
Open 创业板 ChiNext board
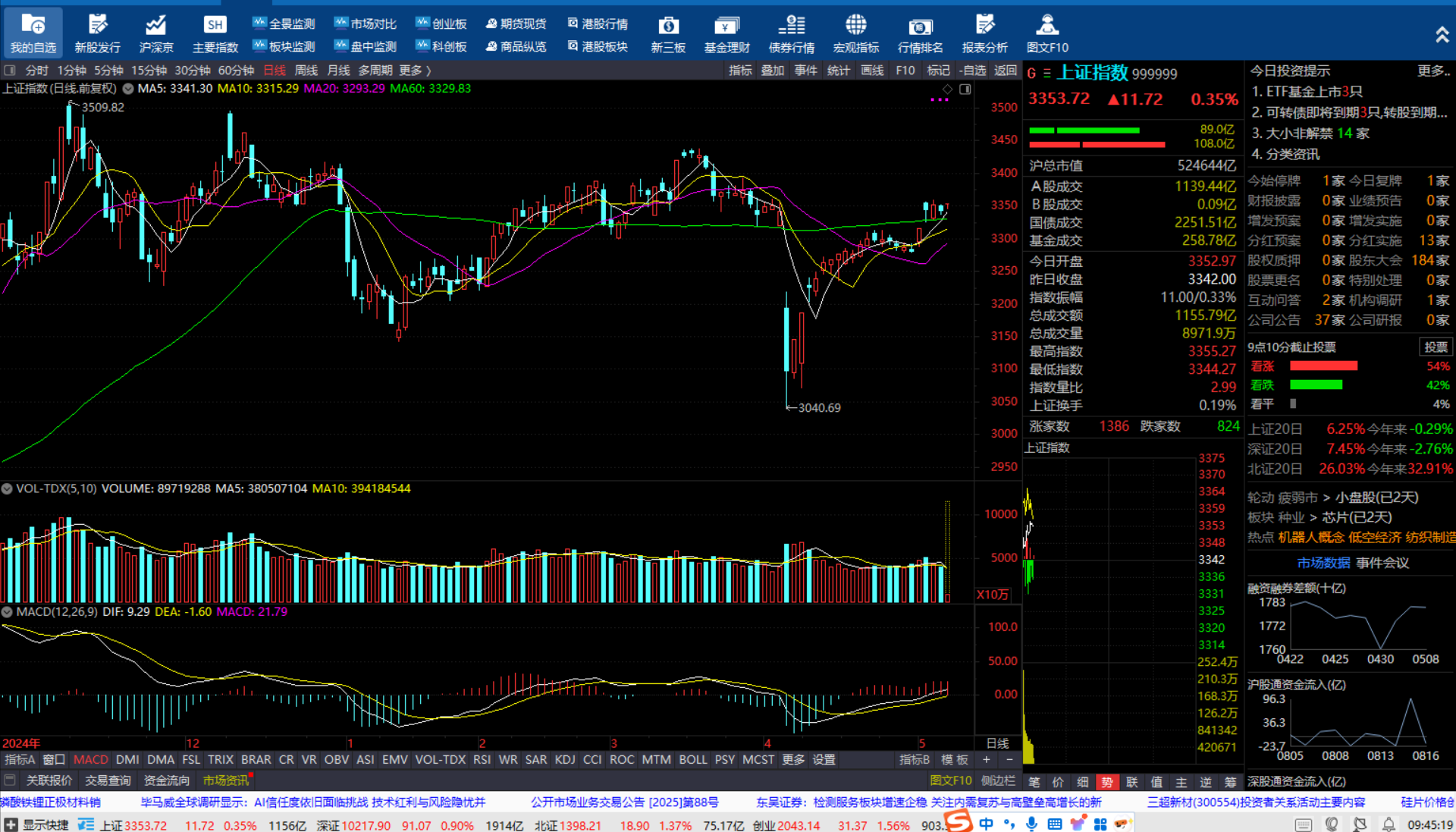click(441, 24)
